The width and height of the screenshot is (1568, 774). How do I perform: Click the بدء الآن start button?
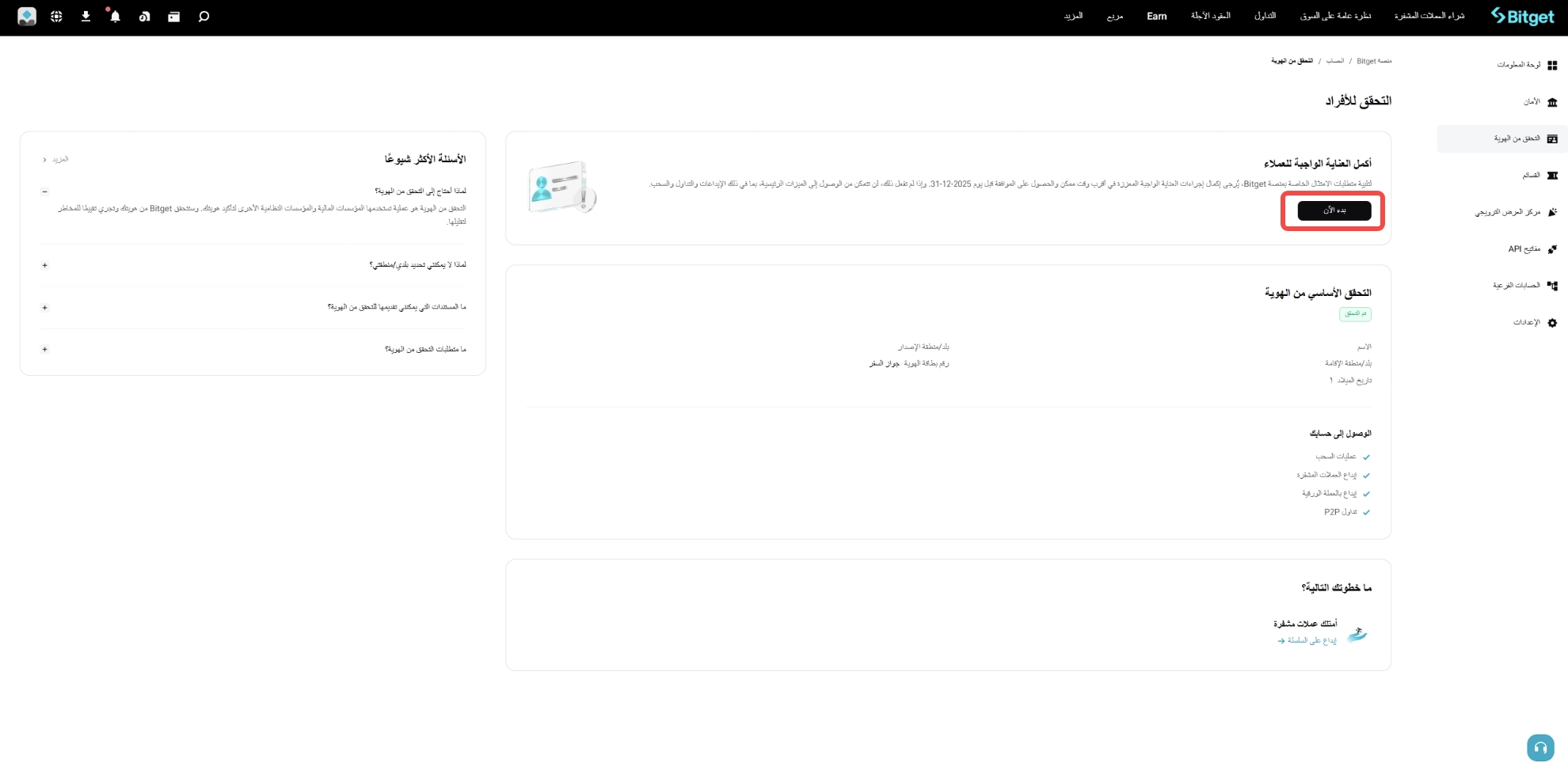coord(1333,211)
